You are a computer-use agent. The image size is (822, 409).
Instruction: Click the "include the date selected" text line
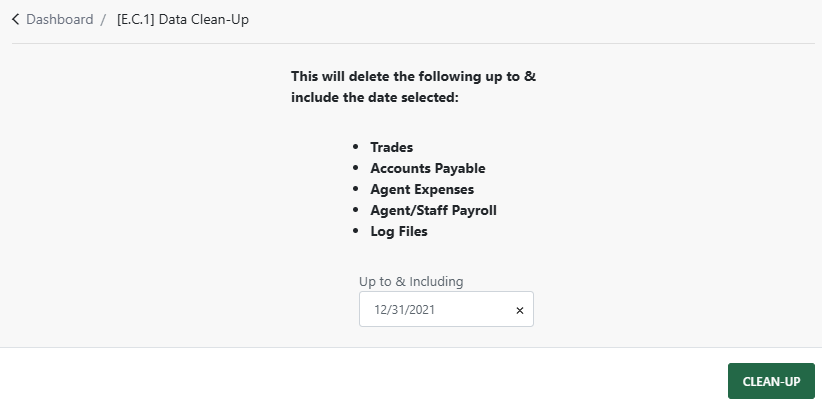pyautogui.click(x=374, y=97)
